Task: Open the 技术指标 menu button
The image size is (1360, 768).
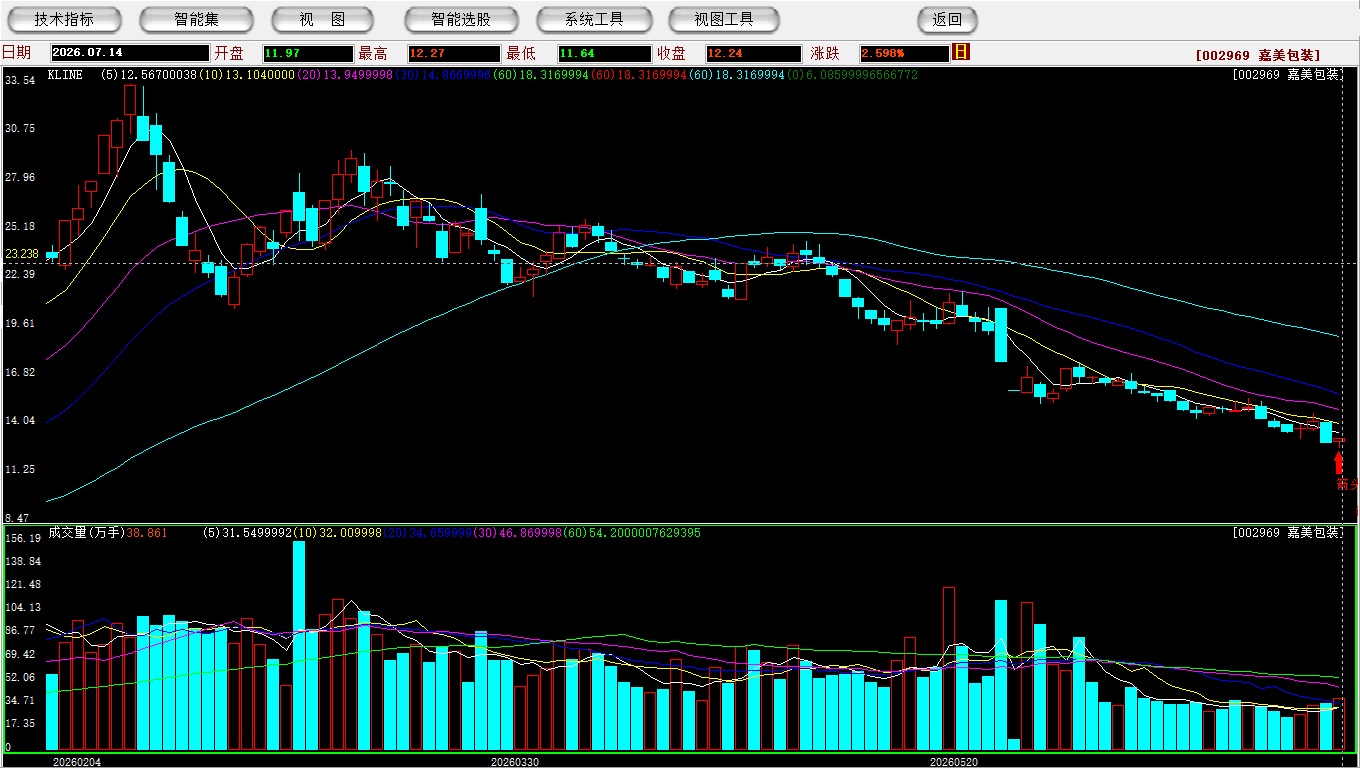Action: click(x=65, y=19)
